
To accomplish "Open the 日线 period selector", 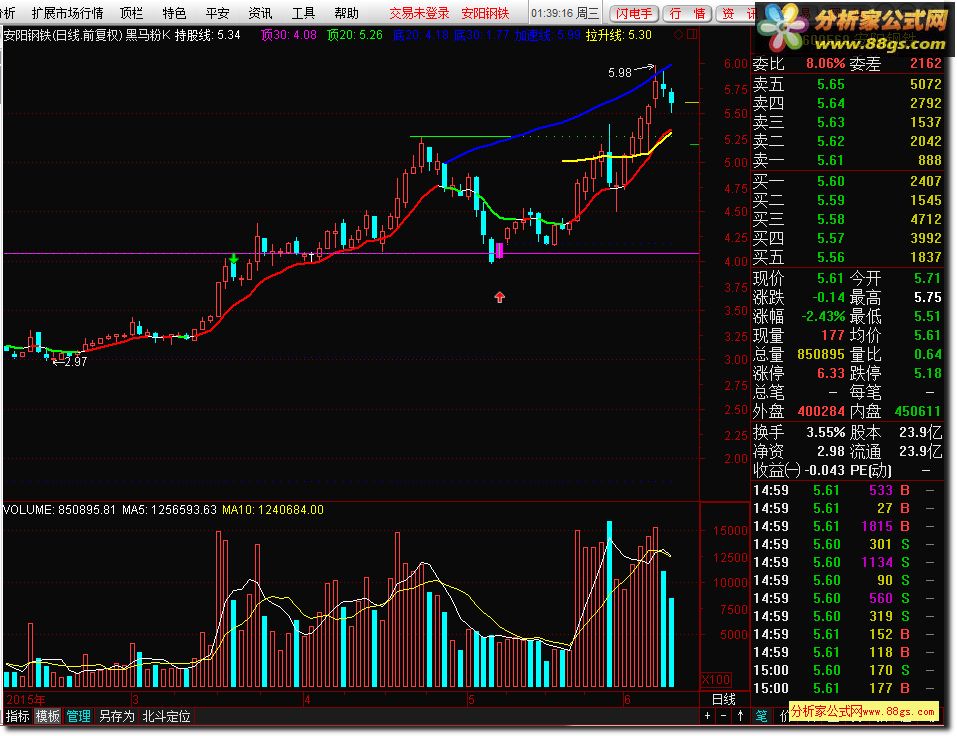I will point(724,699).
